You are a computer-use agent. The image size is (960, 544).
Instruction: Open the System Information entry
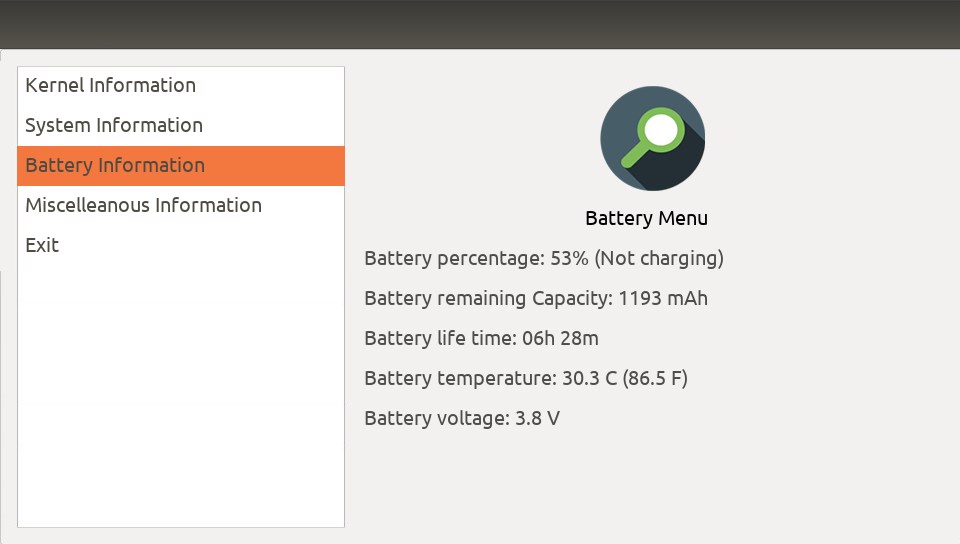click(181, 125)
